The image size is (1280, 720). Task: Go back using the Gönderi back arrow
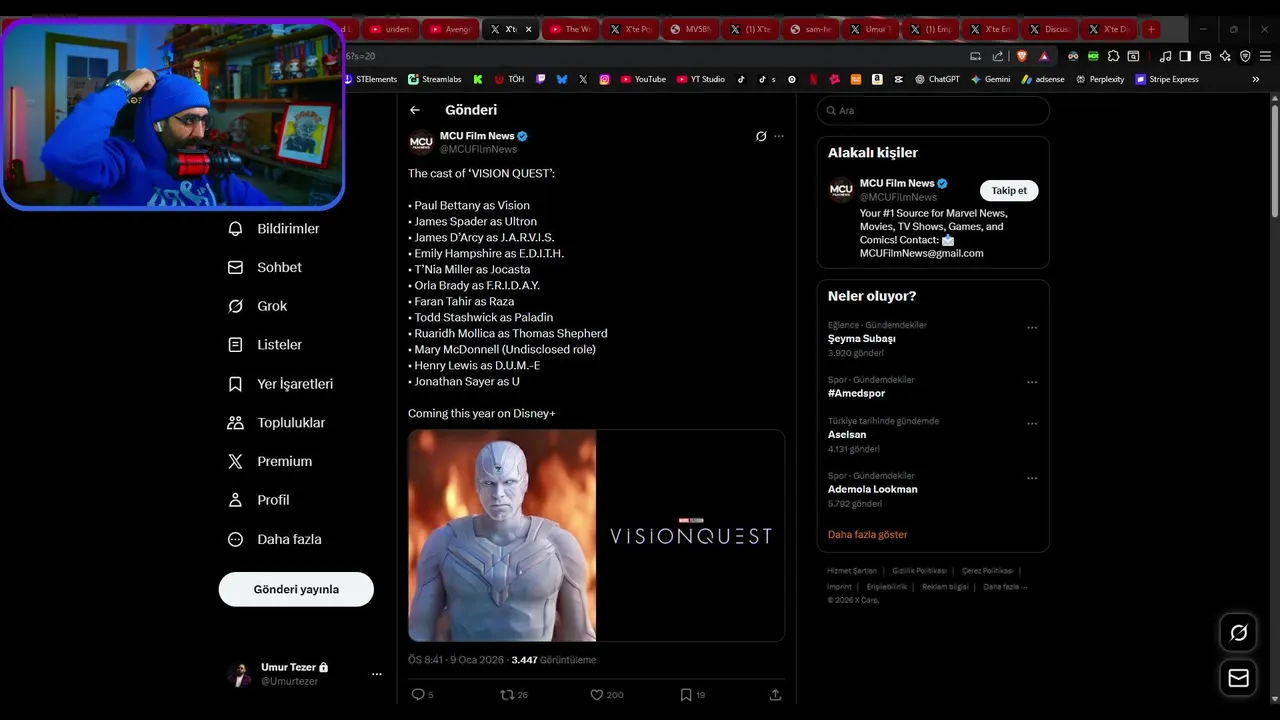click(x=415, y=110)
